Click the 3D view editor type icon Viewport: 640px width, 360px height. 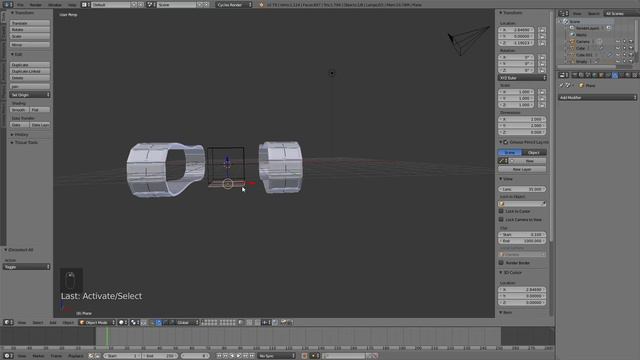8,322
